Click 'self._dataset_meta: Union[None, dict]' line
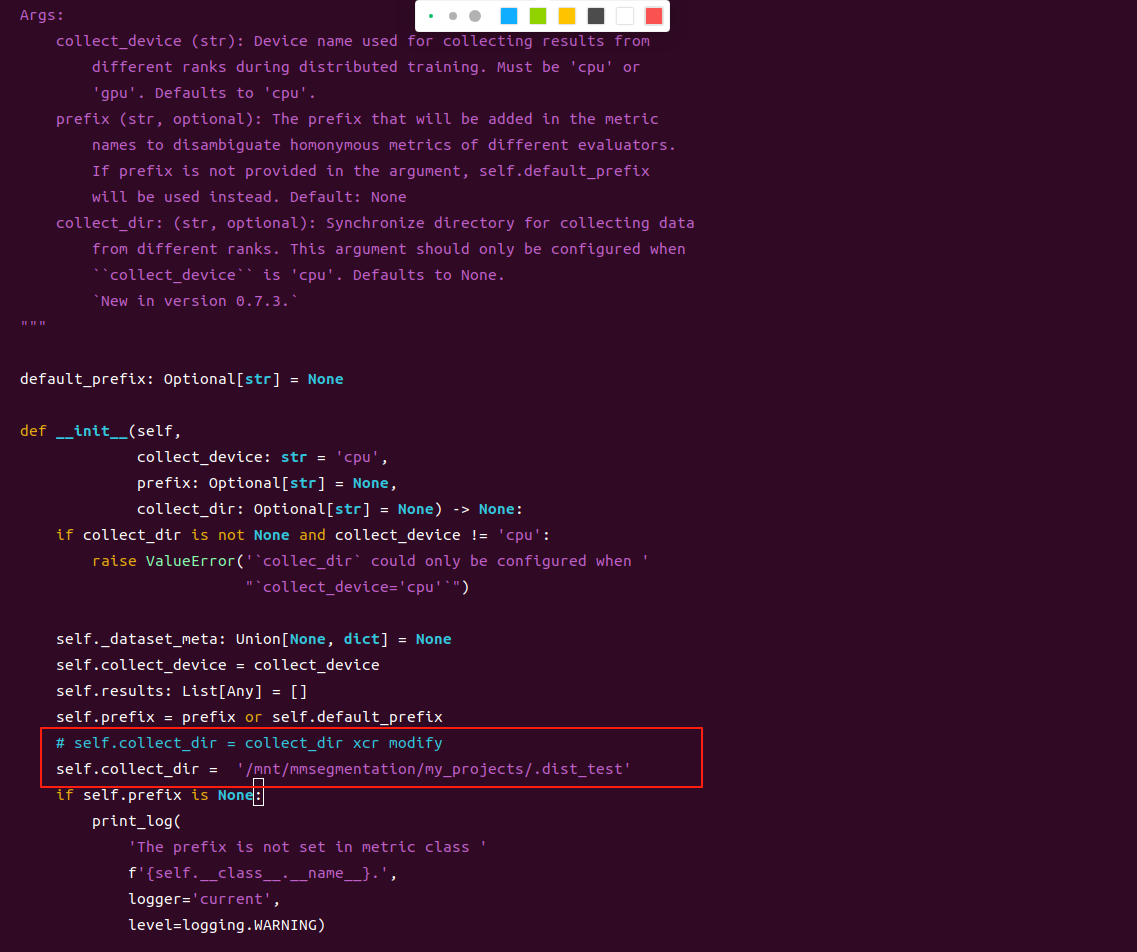 (x=253, y=640)
